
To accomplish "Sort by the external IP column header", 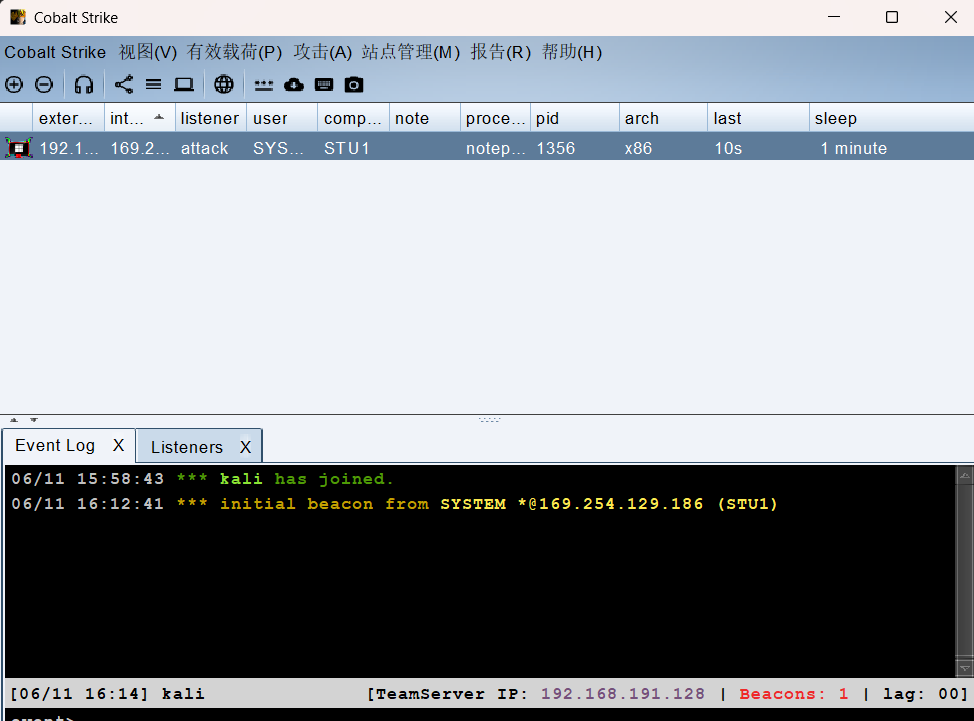I will (68, 118).
